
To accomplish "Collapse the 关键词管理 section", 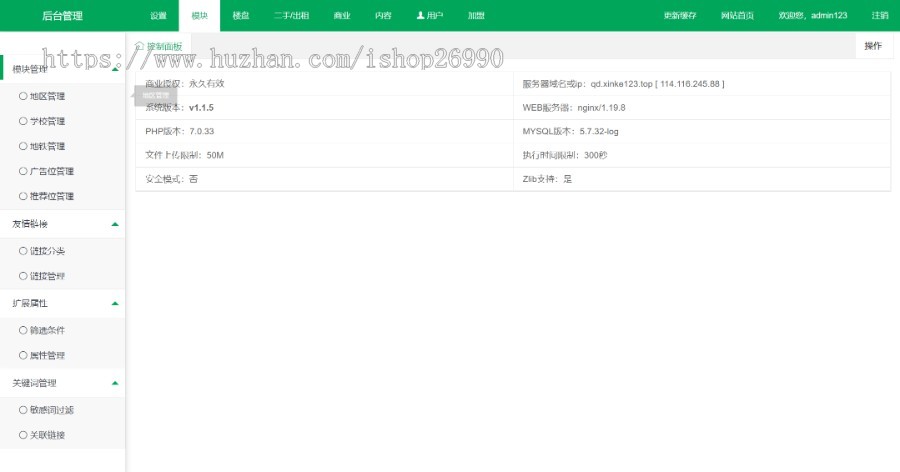I will point(63,383).
